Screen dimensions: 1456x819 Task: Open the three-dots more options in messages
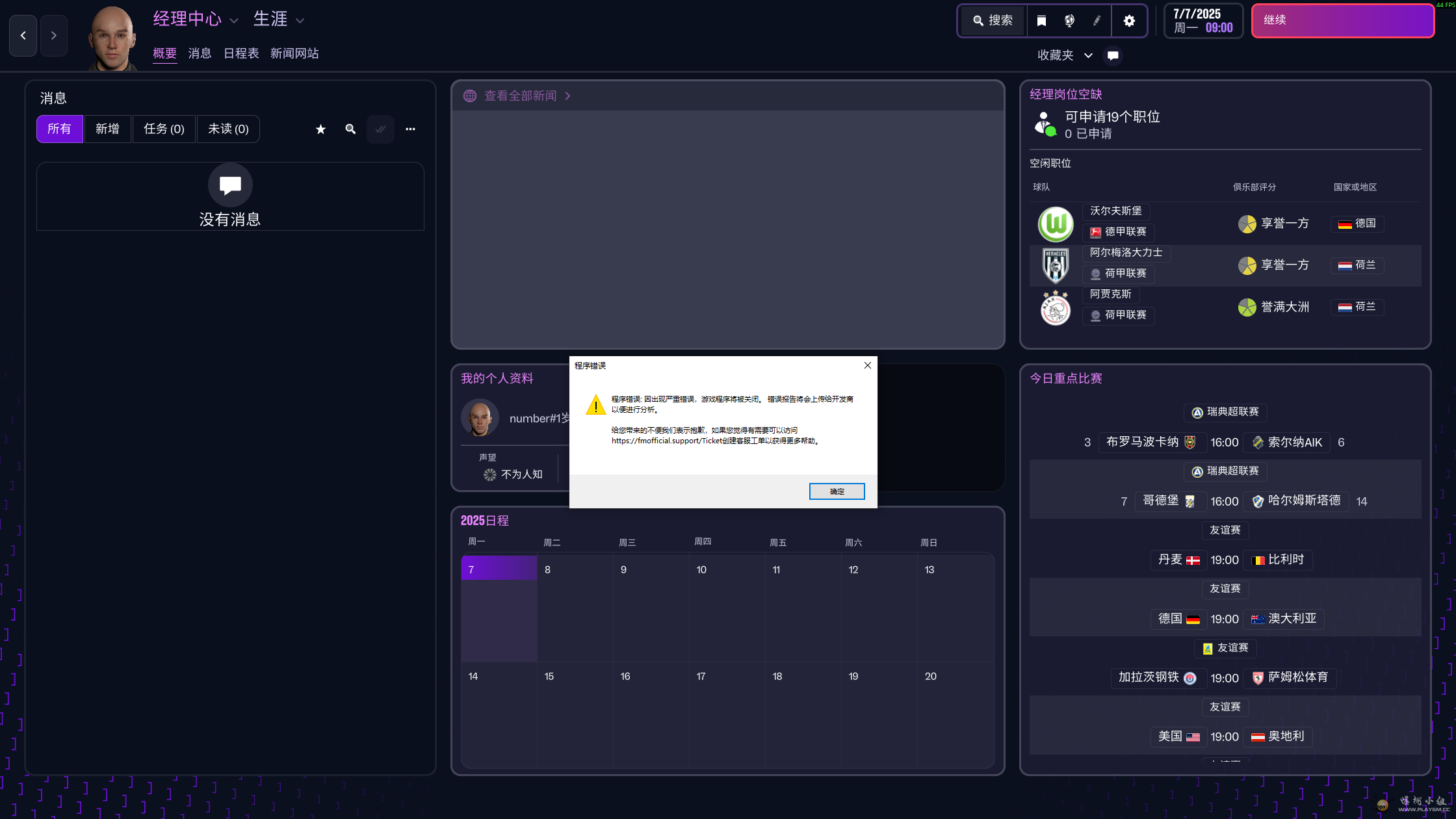[410, 129]
